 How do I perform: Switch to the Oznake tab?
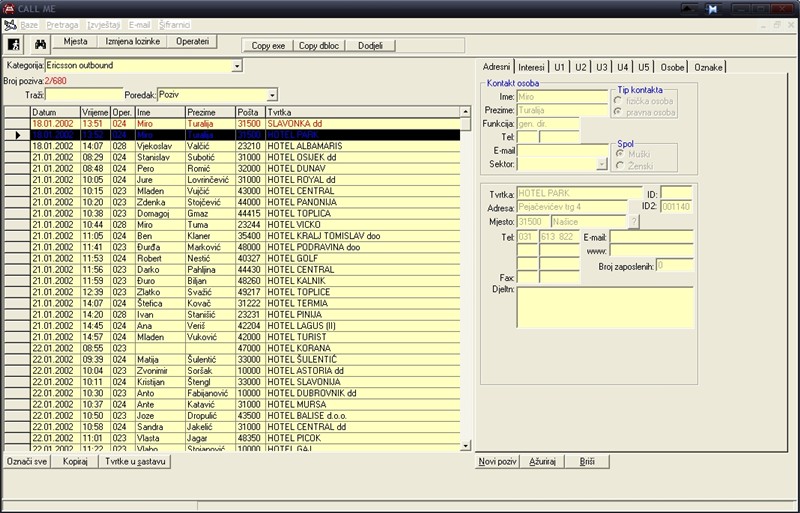(x=708, y=67)
